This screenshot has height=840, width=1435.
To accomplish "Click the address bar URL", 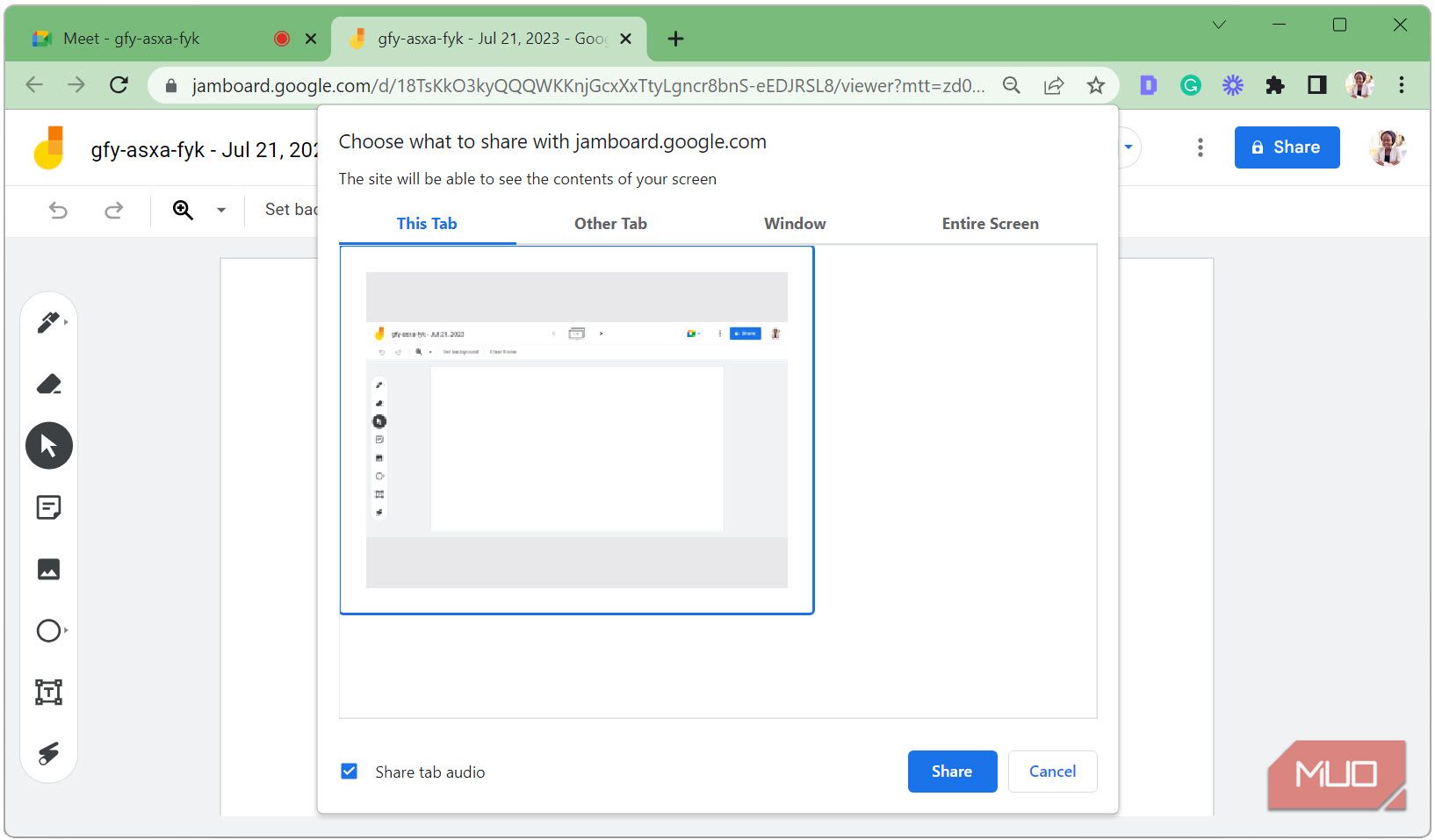I will (x=588, y=85).
